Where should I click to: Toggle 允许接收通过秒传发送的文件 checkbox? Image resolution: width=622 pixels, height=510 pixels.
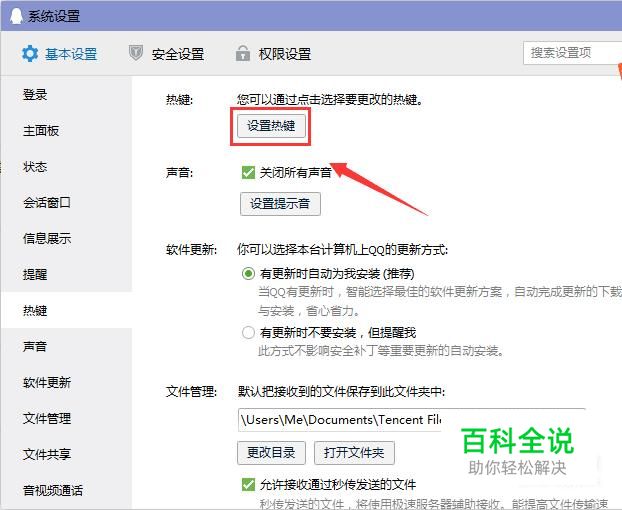[x=248, y=484]
